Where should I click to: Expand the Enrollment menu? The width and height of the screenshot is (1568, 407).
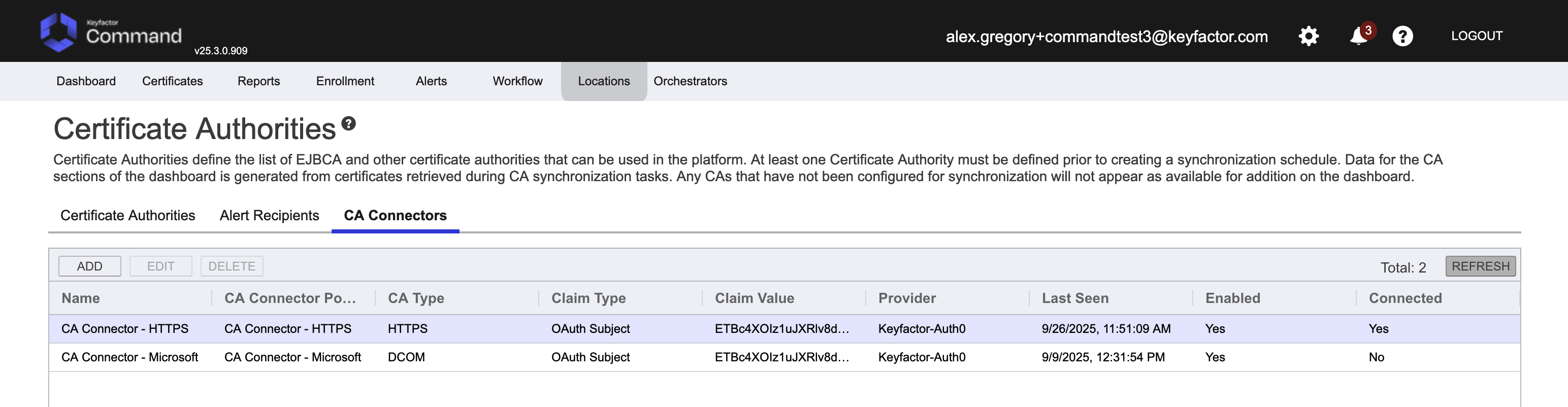click(345, 82)
